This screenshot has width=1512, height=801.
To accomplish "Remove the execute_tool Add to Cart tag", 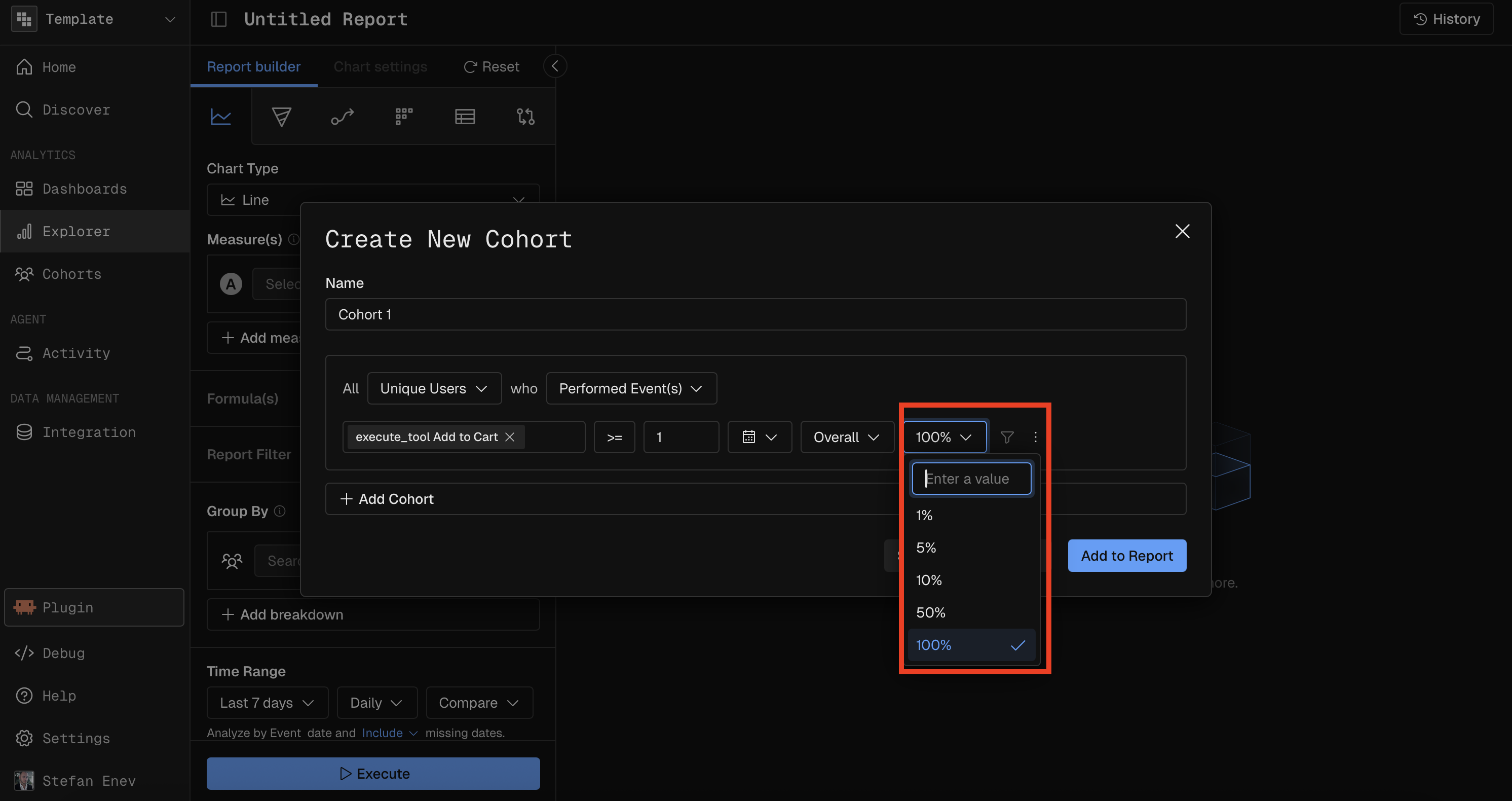I will 509,437.
